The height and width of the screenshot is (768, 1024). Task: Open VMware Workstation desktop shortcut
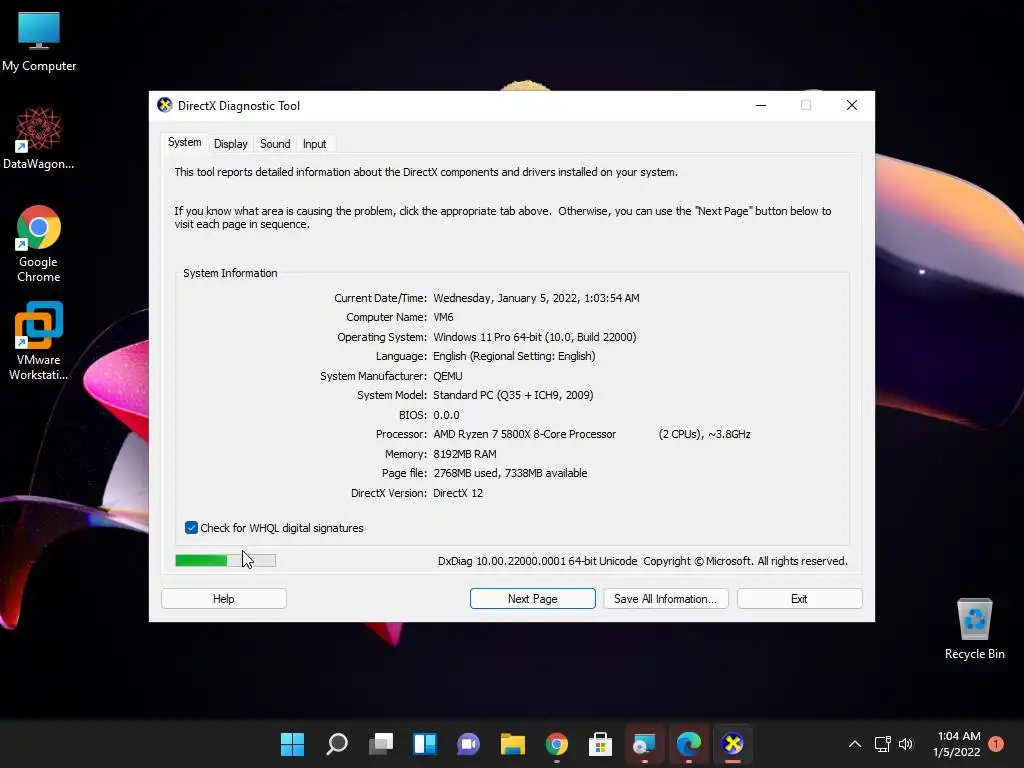[39, 340]
